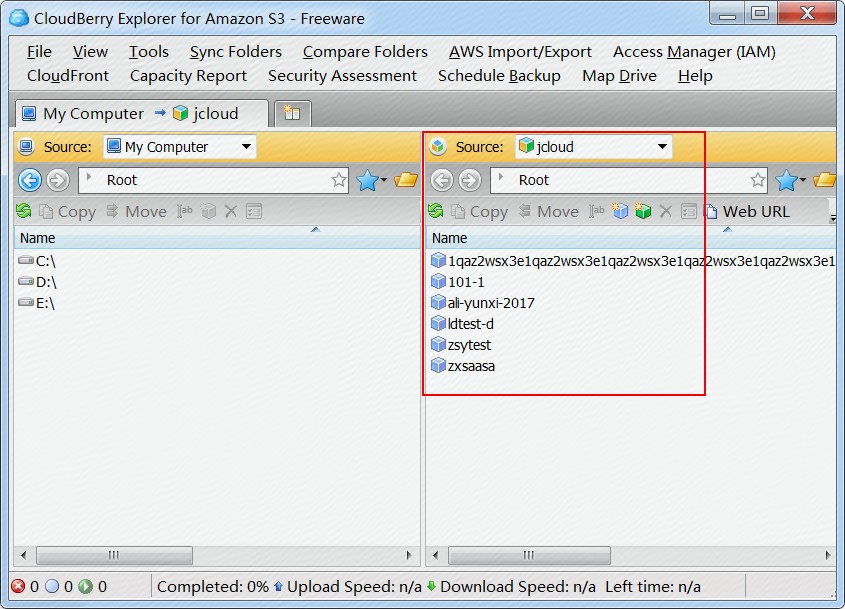
Task: Click Copy in the left pane toolbar
Action: coord(68,211)
